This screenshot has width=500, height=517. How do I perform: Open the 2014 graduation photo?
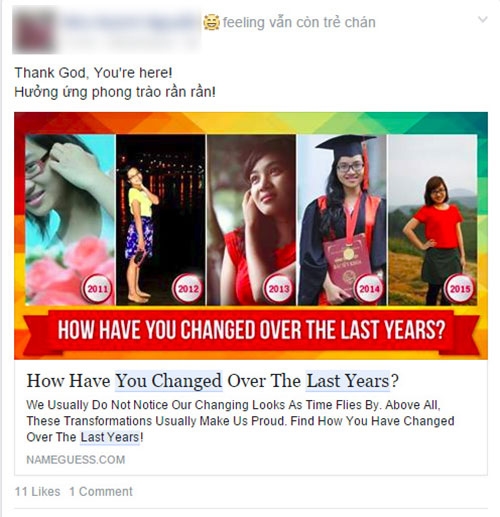pos(342,220)
